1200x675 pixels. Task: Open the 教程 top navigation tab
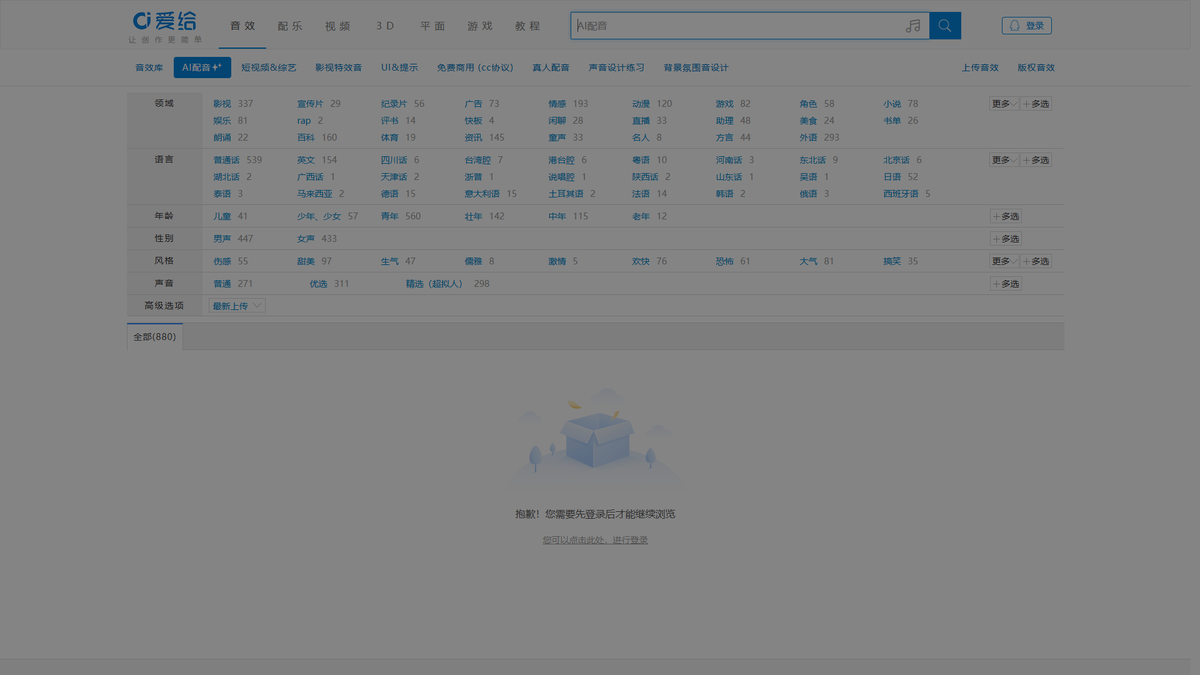pyautogui.click(x=528, y=26)
